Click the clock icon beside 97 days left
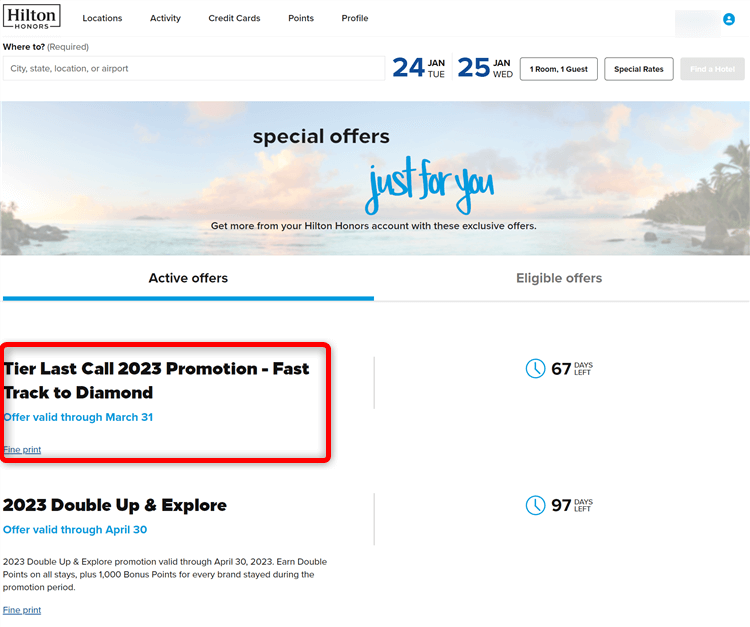The width and height of the screenshot is (750, 627). 535,505
